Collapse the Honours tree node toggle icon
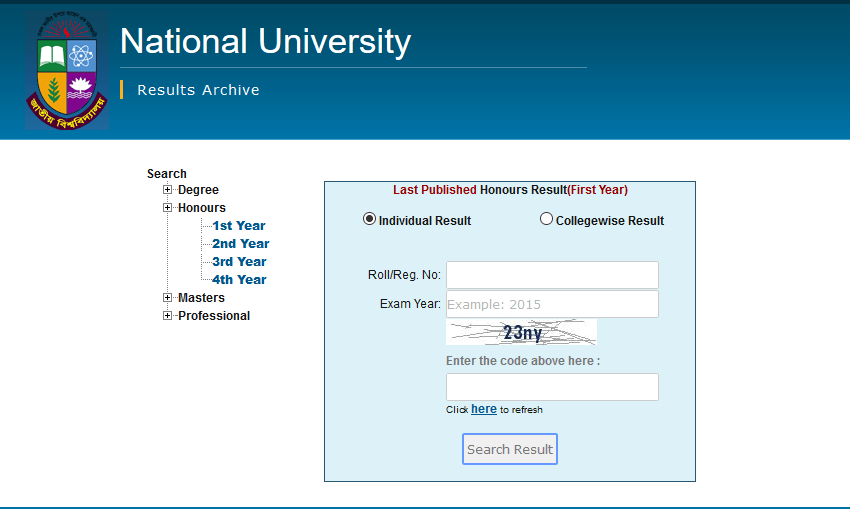This screenshot has width=850, height=509. 168,208
